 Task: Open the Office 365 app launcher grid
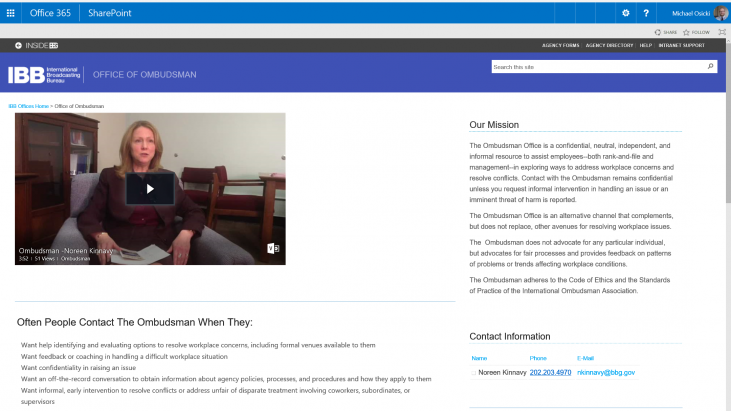[10, 13]
